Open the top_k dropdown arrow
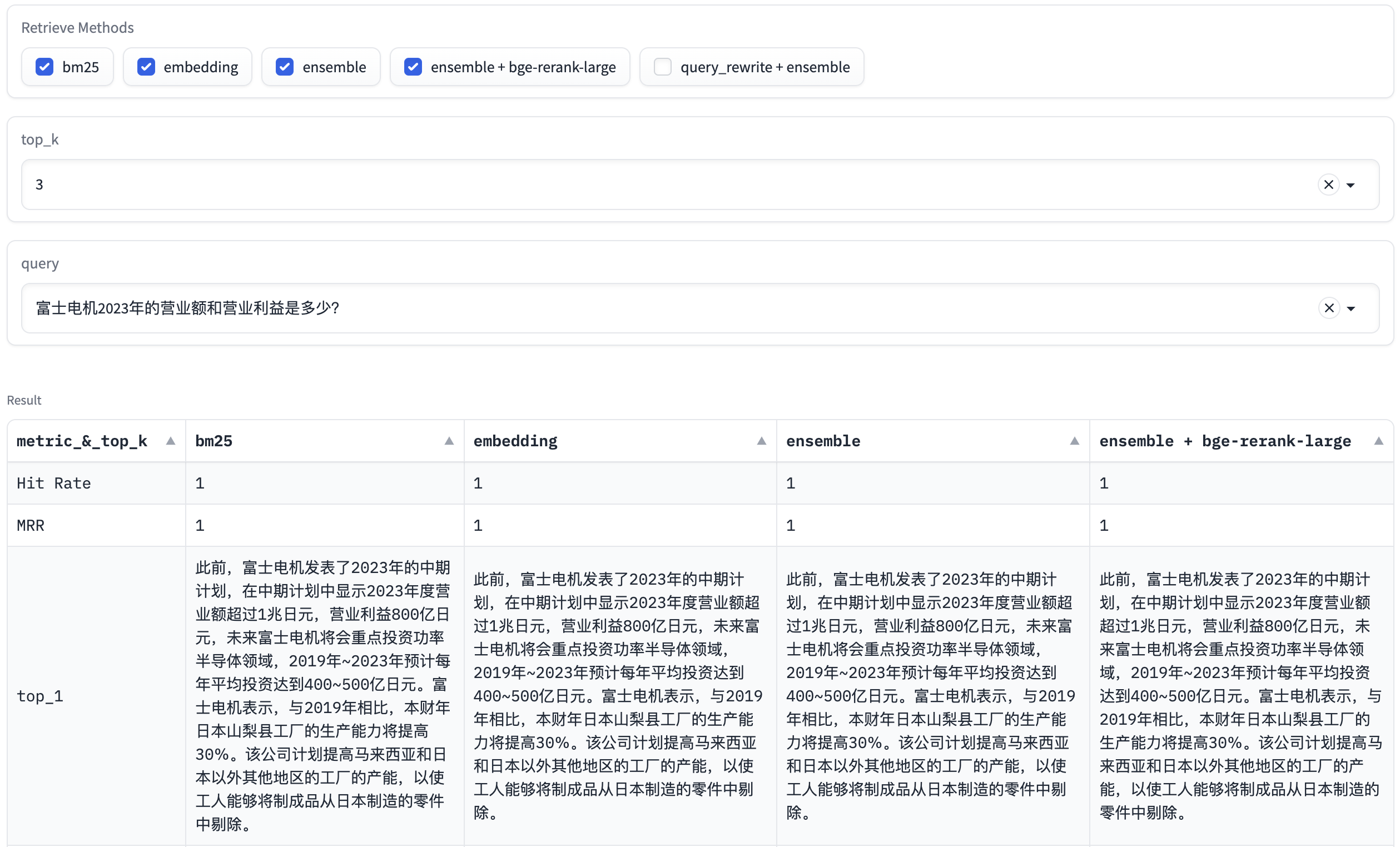 1351,185
